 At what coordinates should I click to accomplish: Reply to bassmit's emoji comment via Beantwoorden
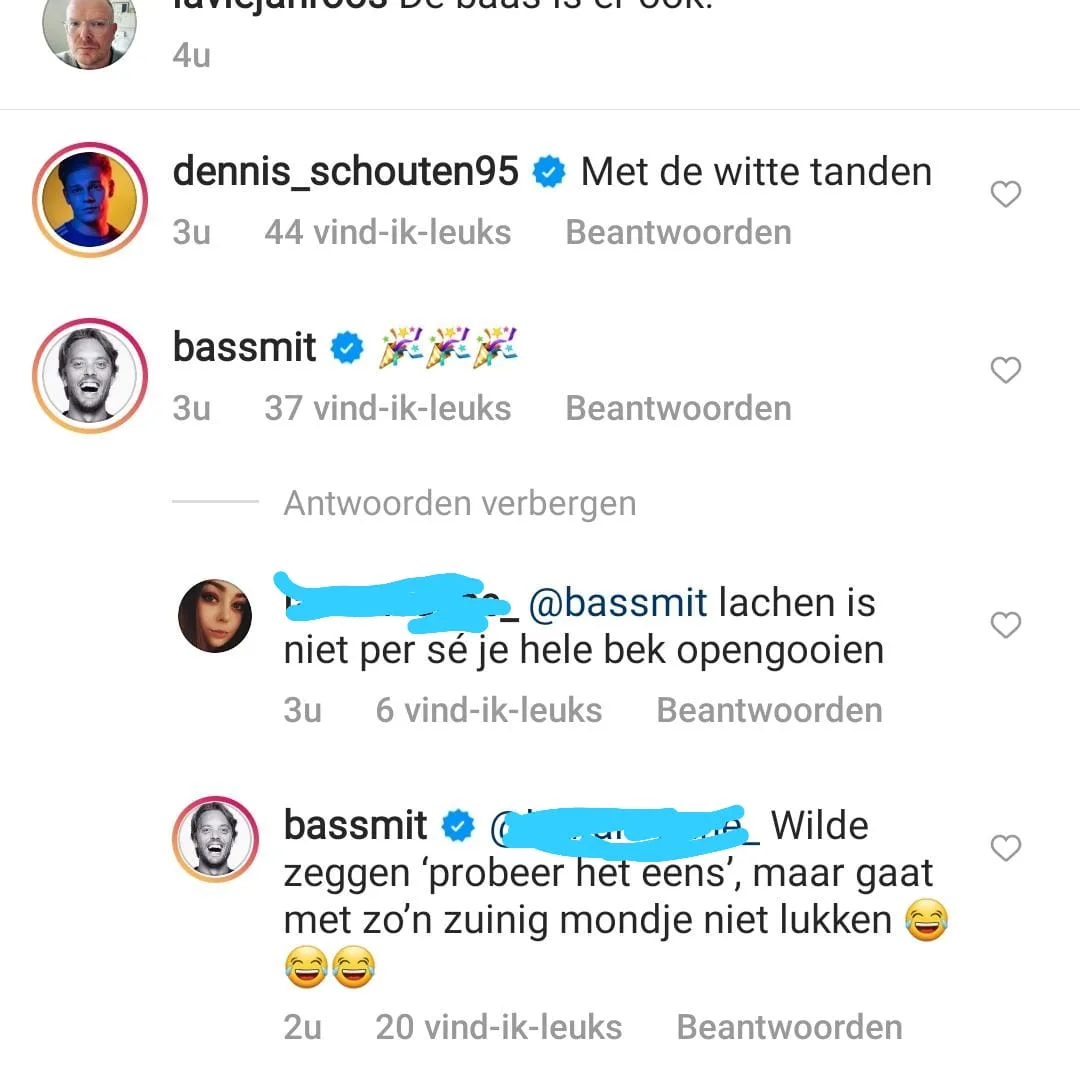tap(678, 408)
